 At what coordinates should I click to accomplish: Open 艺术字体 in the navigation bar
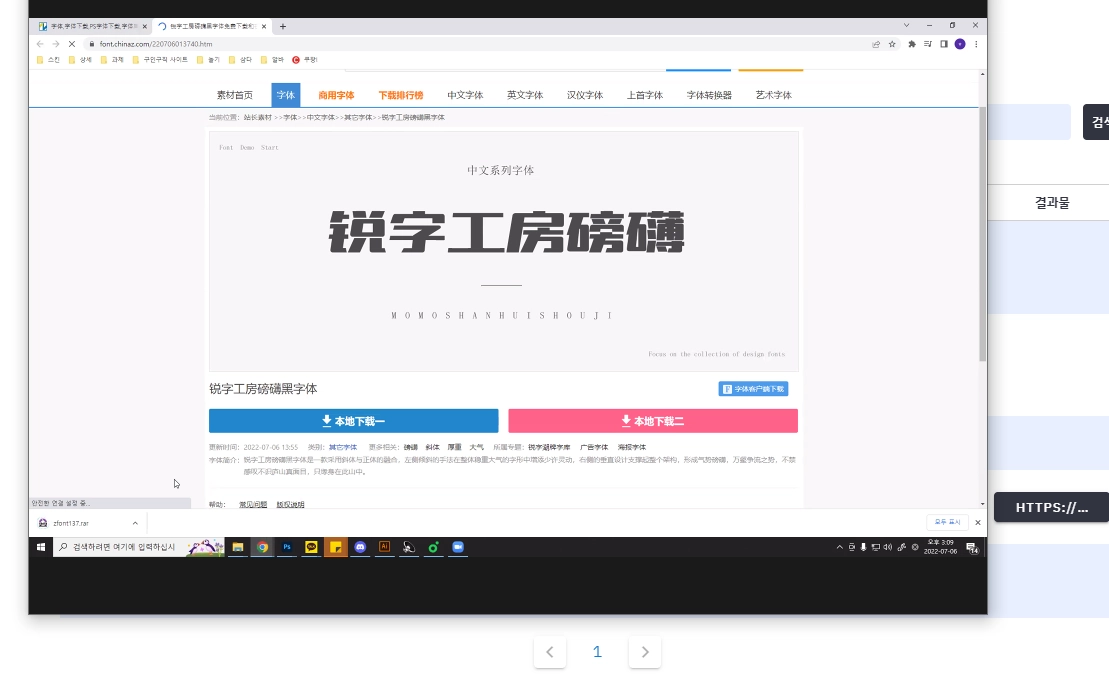(773, 95)
